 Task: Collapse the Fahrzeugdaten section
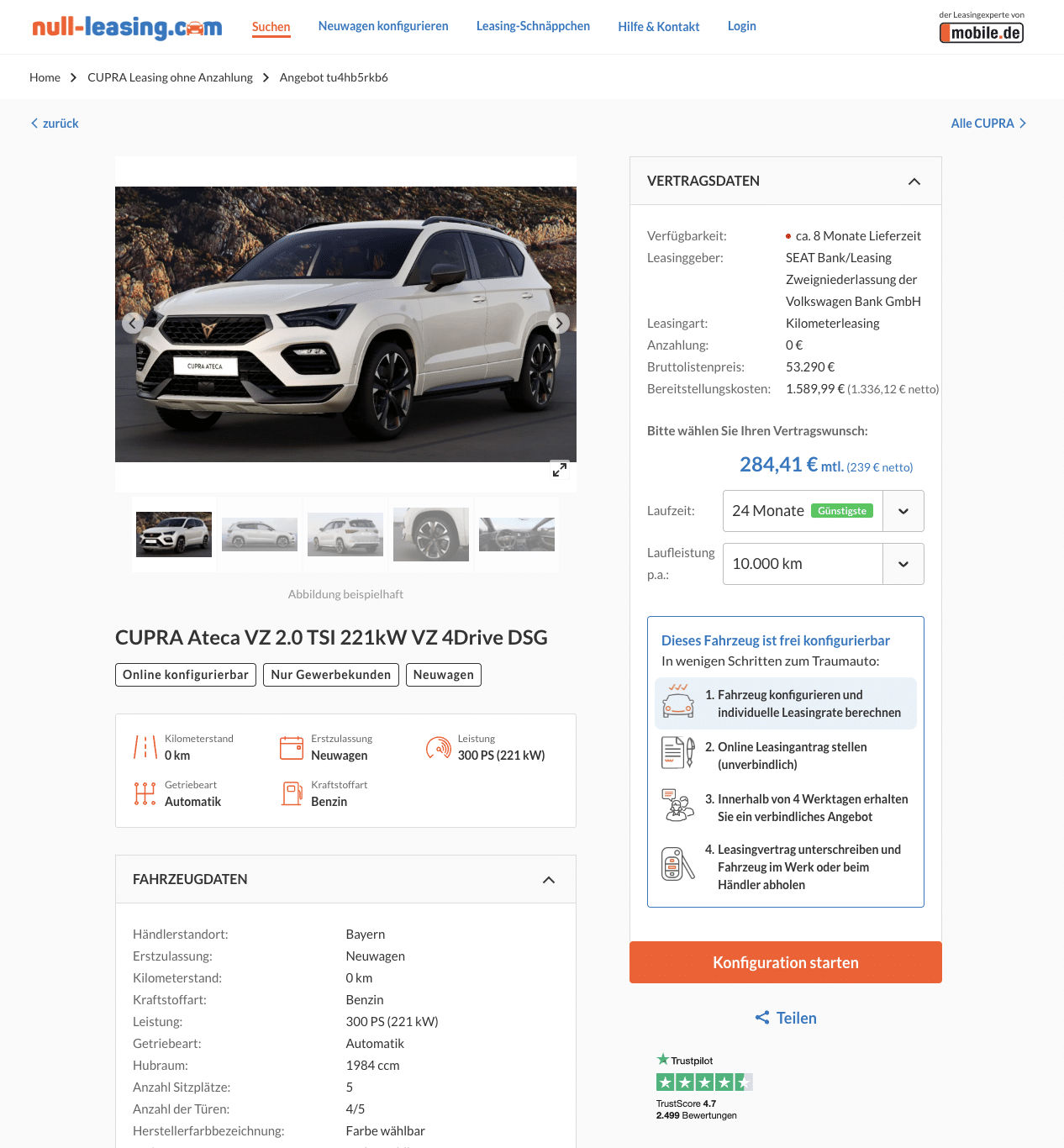[x=549, y=880]
